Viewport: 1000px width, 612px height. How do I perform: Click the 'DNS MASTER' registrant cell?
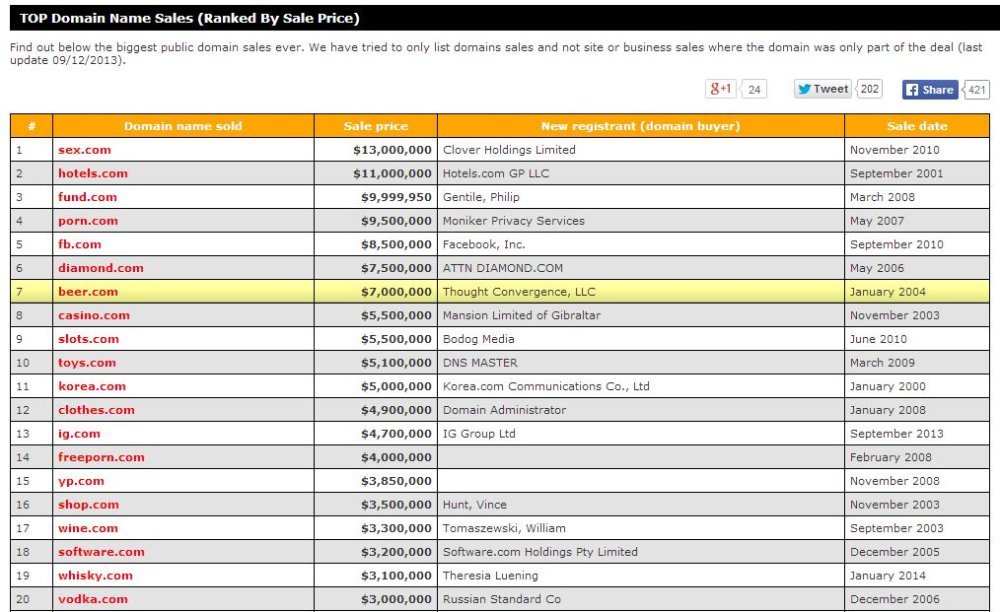click(640, 363)
